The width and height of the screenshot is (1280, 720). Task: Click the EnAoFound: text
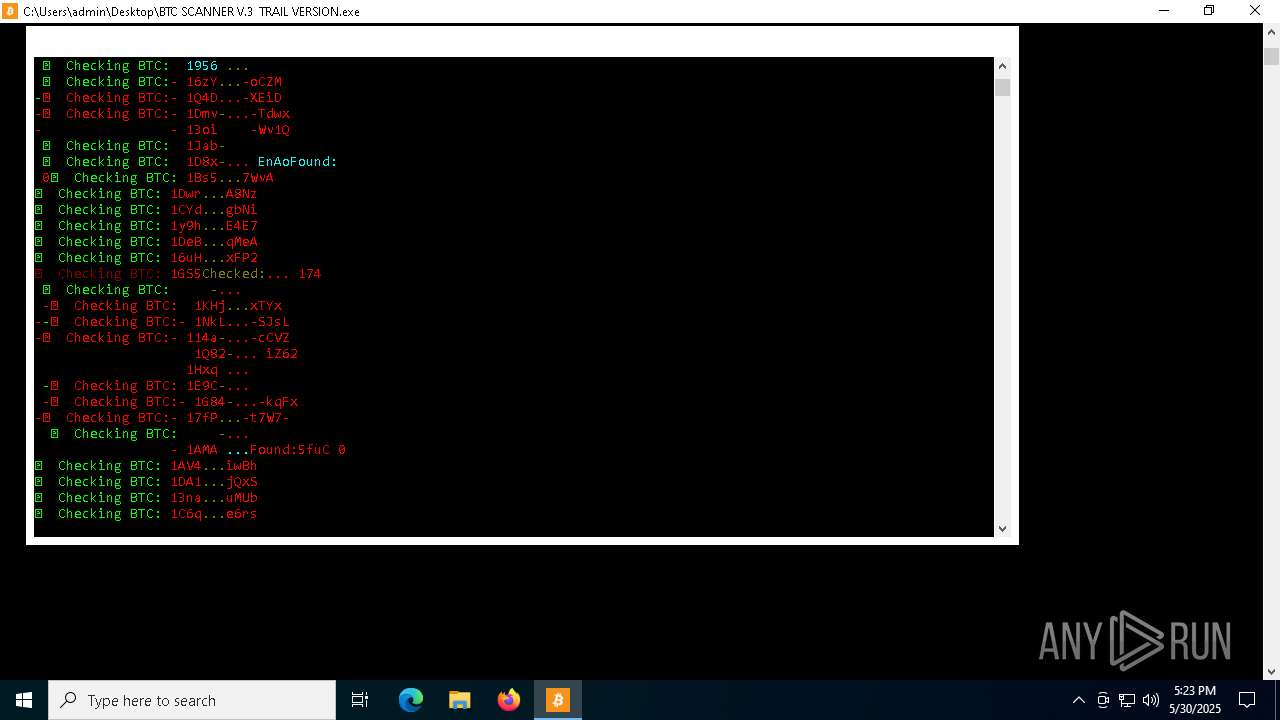click(x=298, y=162)
